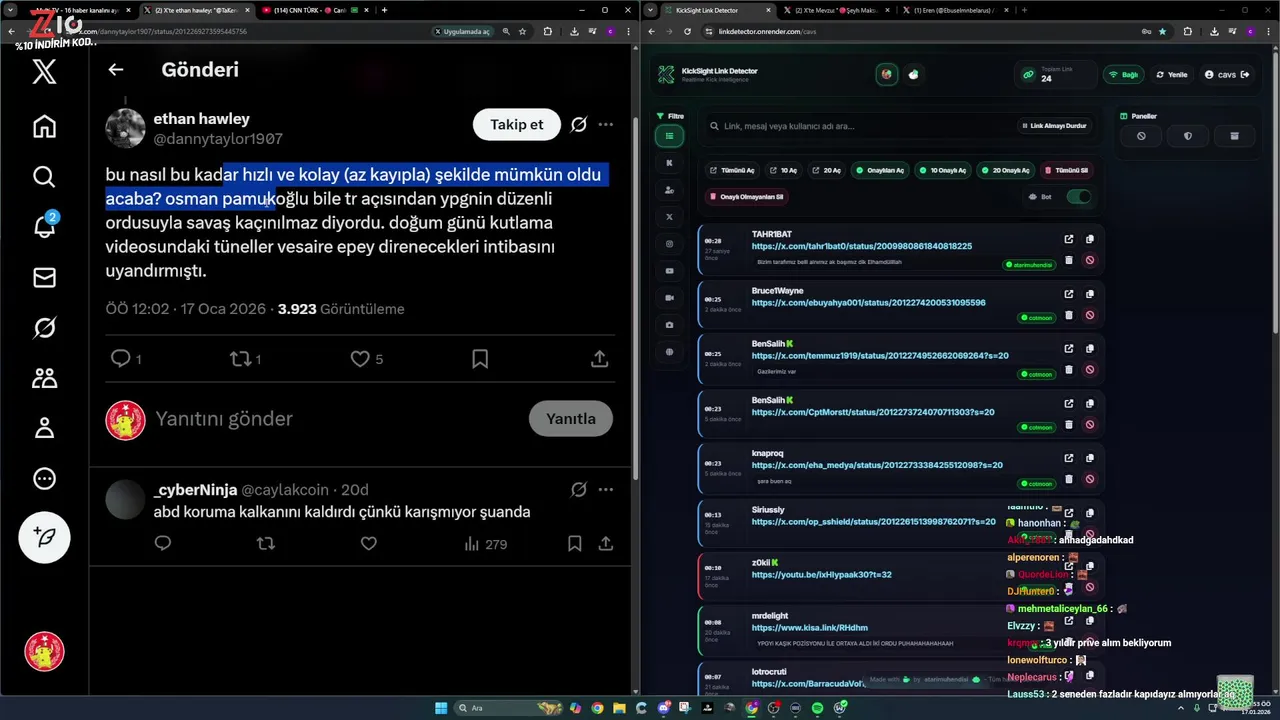Open Communities icon in X sidebar
Viewport: 1280px width, 720px height.
44,378
